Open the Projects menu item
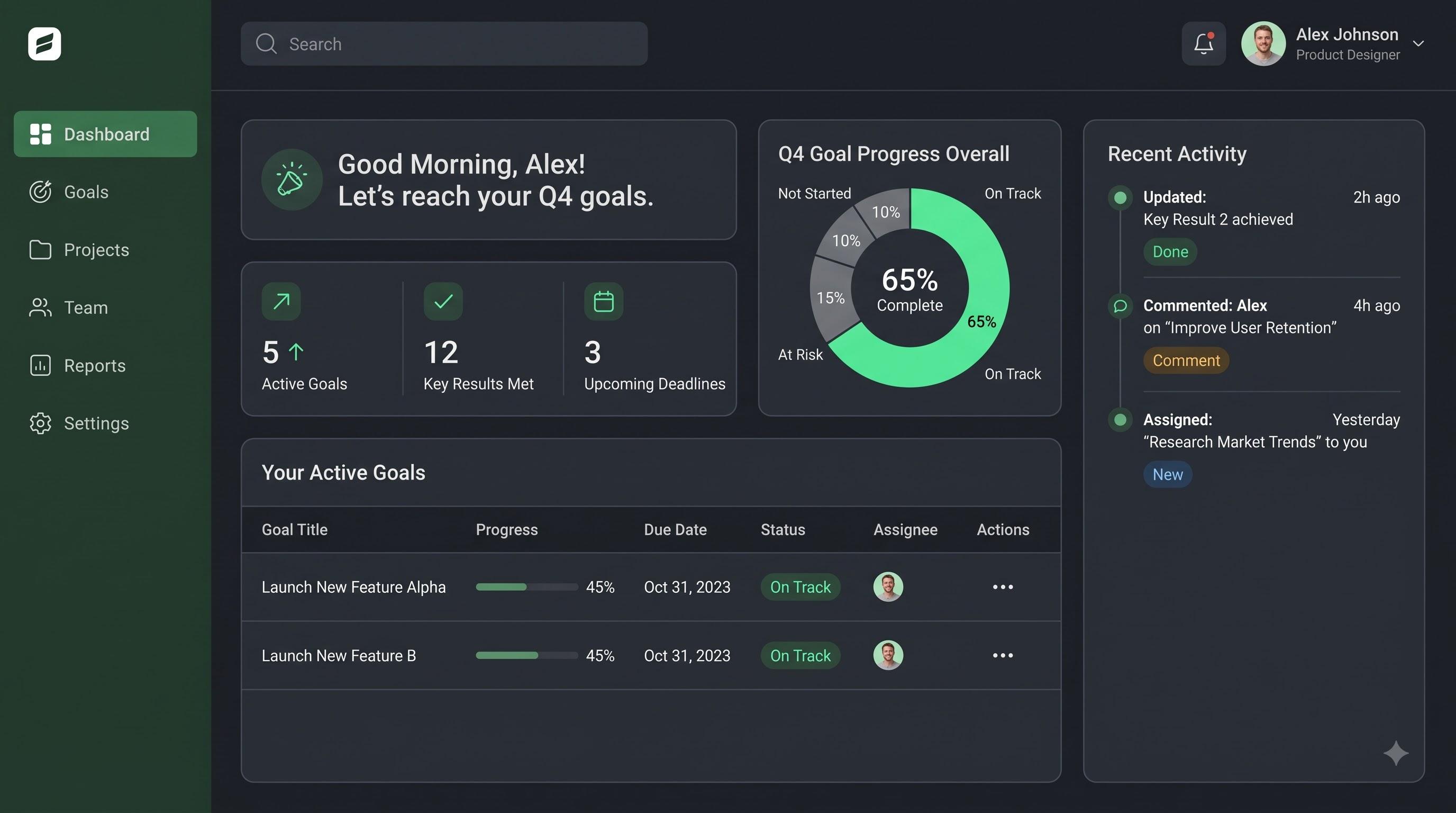Screen dimensions: 1456x813 tap(105, 250)
